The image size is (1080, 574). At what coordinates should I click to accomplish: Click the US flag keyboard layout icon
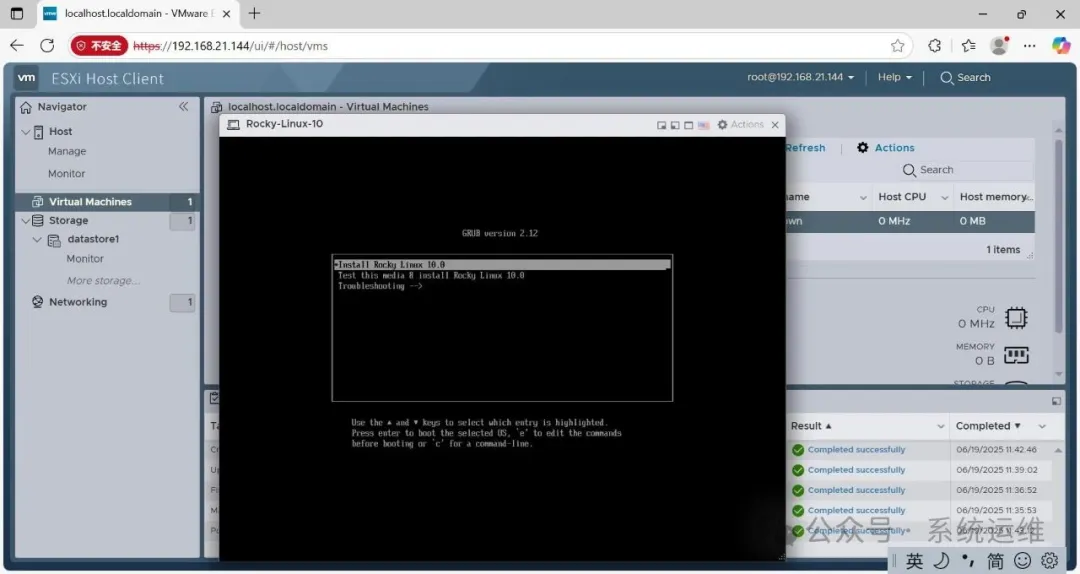(x=703, y=125)
